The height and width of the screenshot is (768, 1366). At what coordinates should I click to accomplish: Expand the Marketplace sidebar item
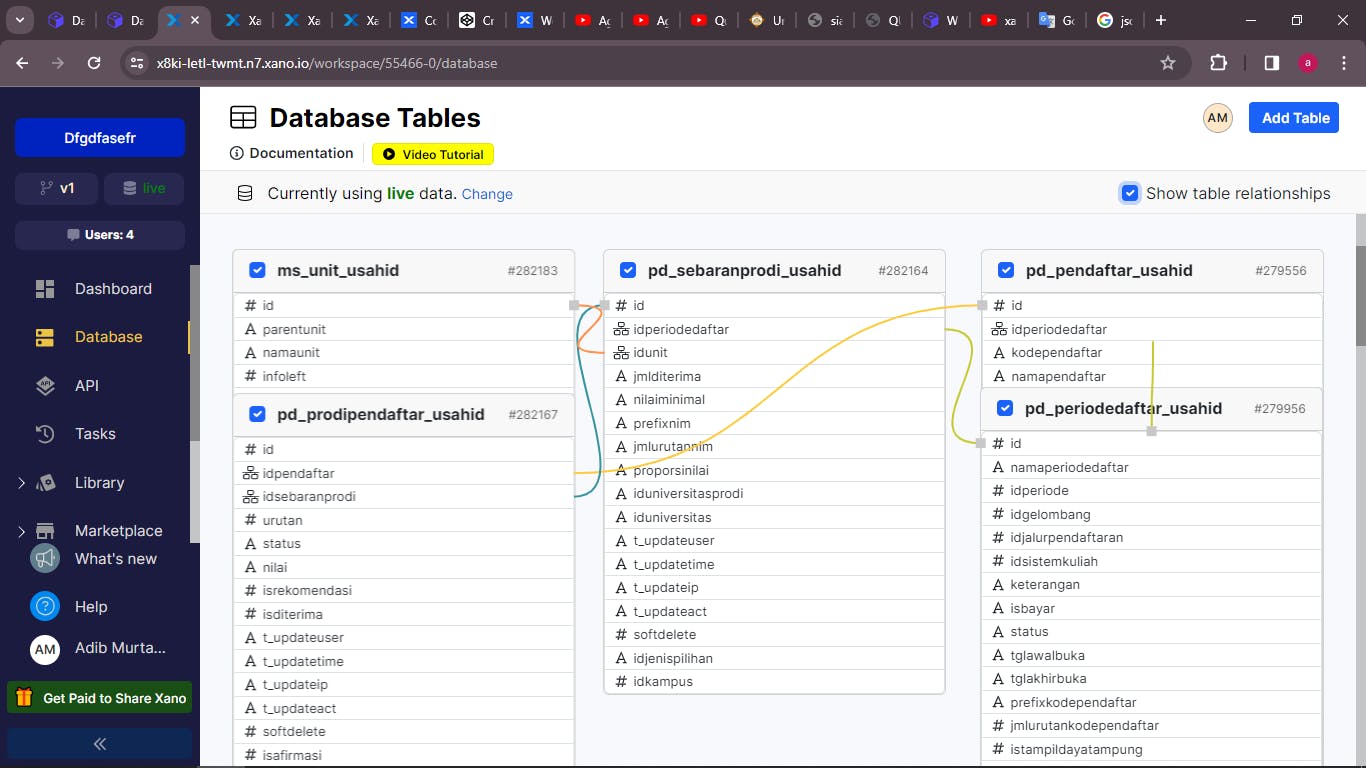pyautogui.click(x=21, y=531)
